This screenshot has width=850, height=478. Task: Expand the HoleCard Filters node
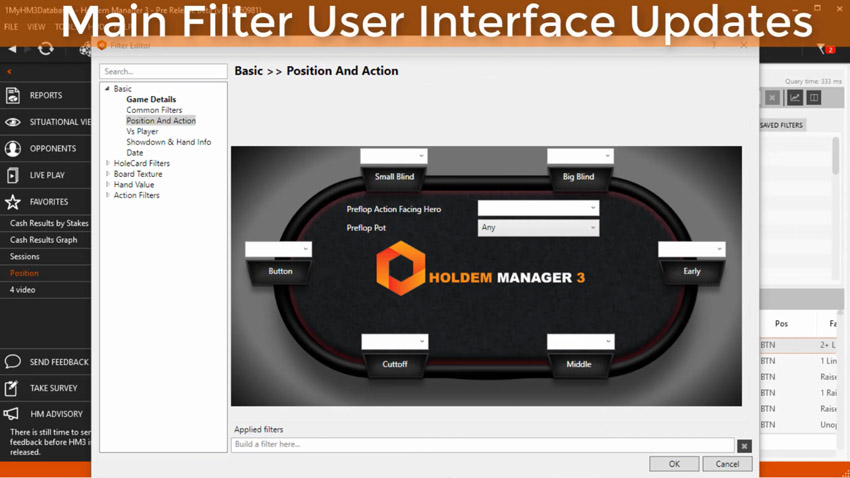108,163
